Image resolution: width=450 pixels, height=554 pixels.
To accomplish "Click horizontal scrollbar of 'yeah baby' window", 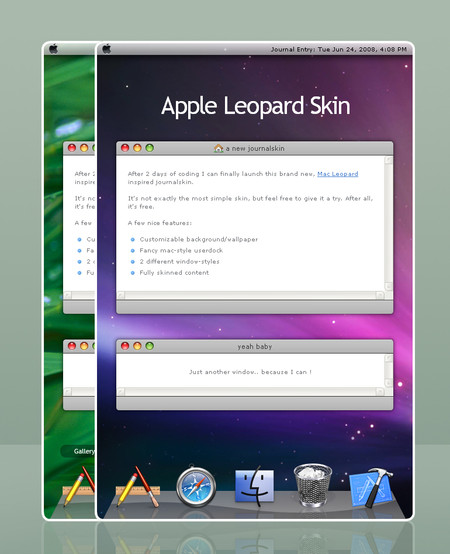I will (250, 391).
